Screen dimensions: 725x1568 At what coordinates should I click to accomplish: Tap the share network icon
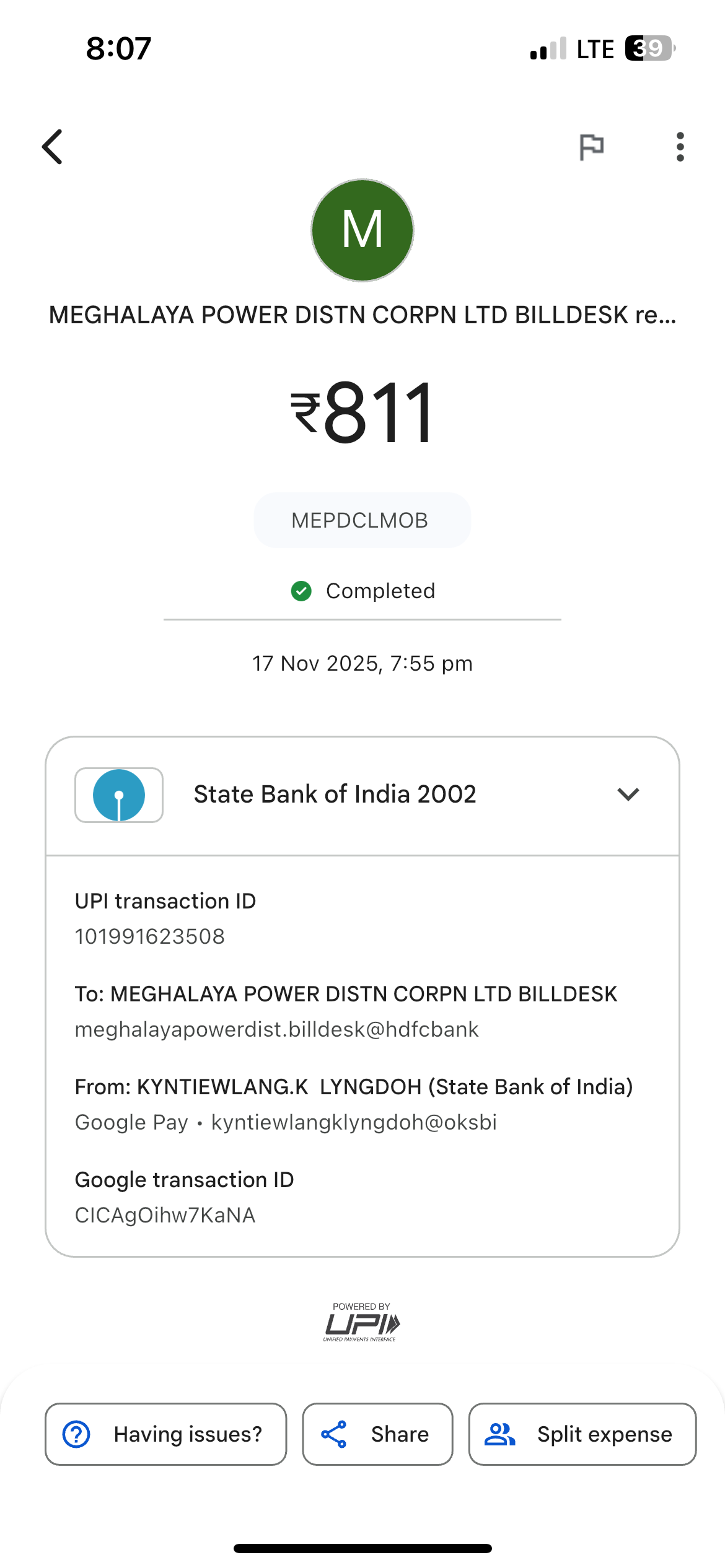(334, 1434)
